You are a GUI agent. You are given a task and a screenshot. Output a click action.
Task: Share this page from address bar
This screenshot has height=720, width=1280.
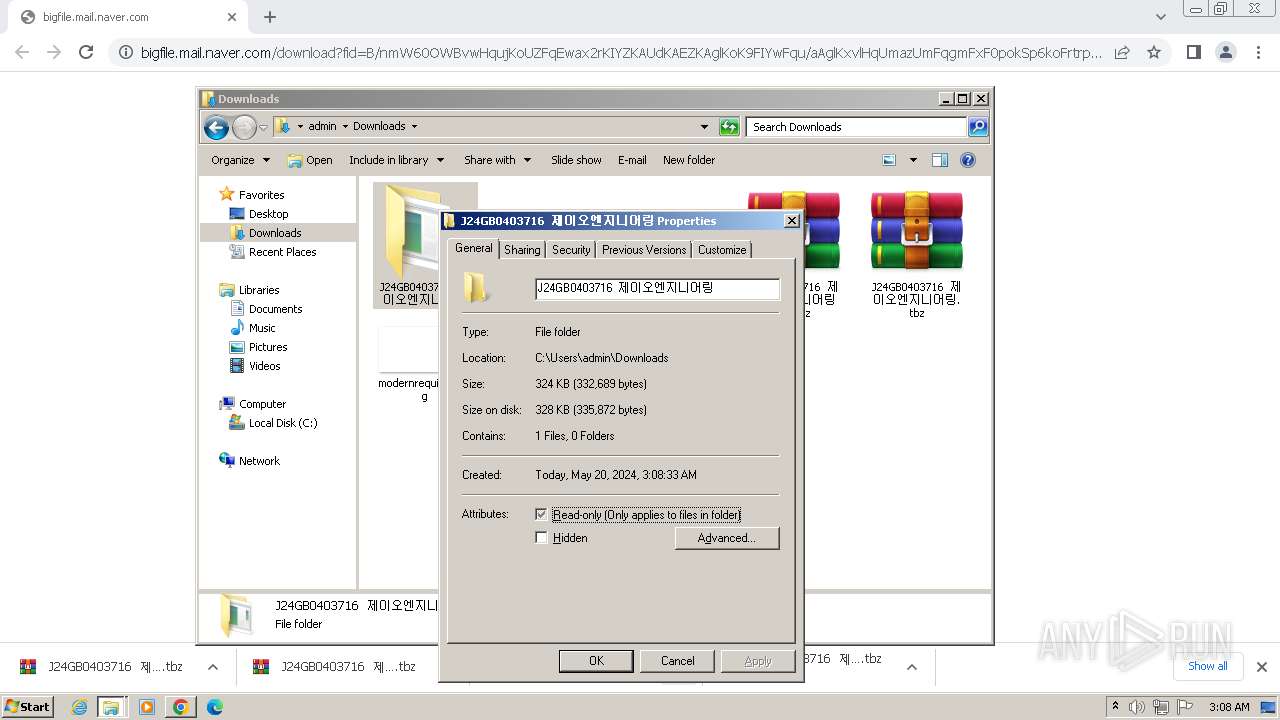1122,52
